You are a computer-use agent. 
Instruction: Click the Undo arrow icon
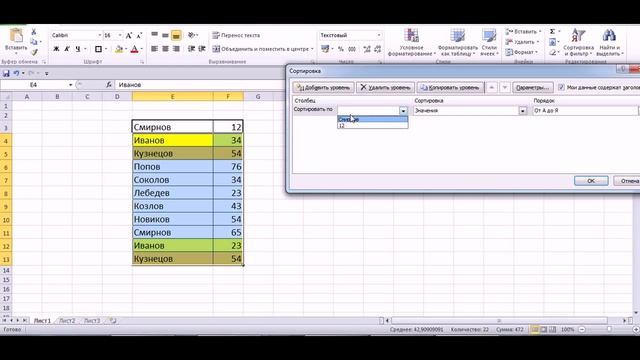pyautogui.click(x=16, y=73)
